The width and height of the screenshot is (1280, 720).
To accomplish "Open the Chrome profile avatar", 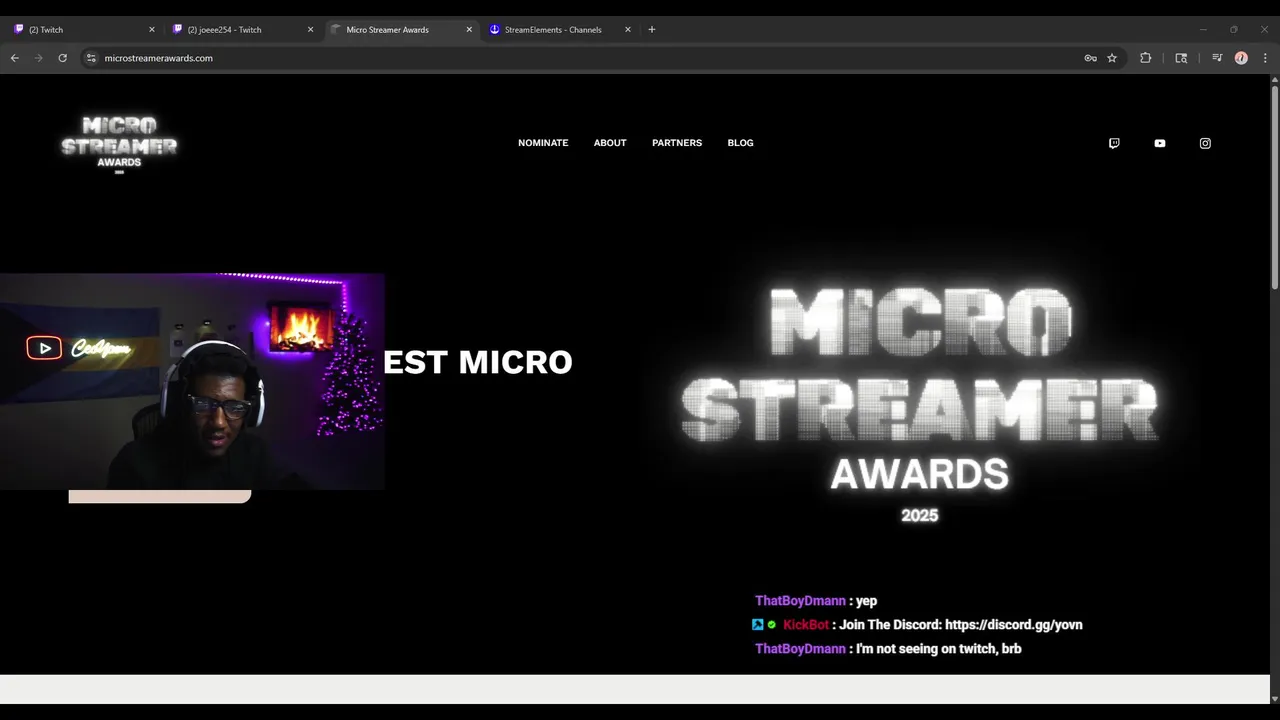I will point(1241,58).
